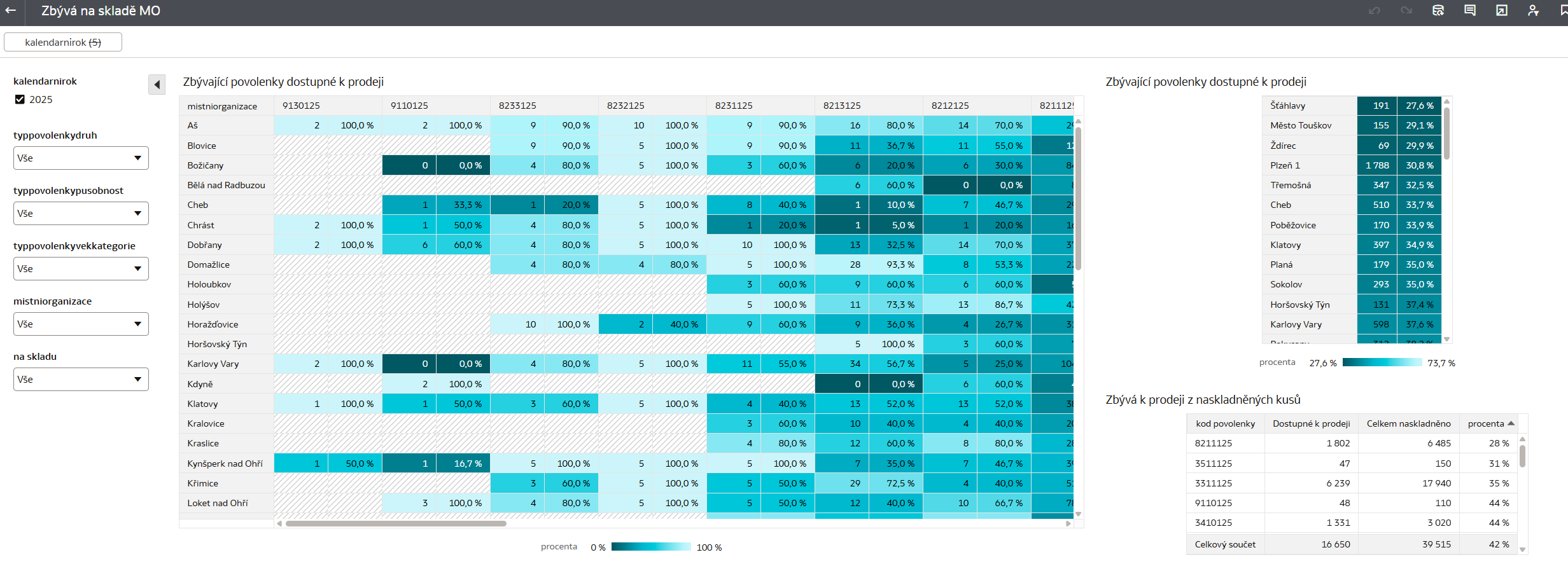
Task: Select Plzeň 1 in the right list
Action: tap(1310, 165)
